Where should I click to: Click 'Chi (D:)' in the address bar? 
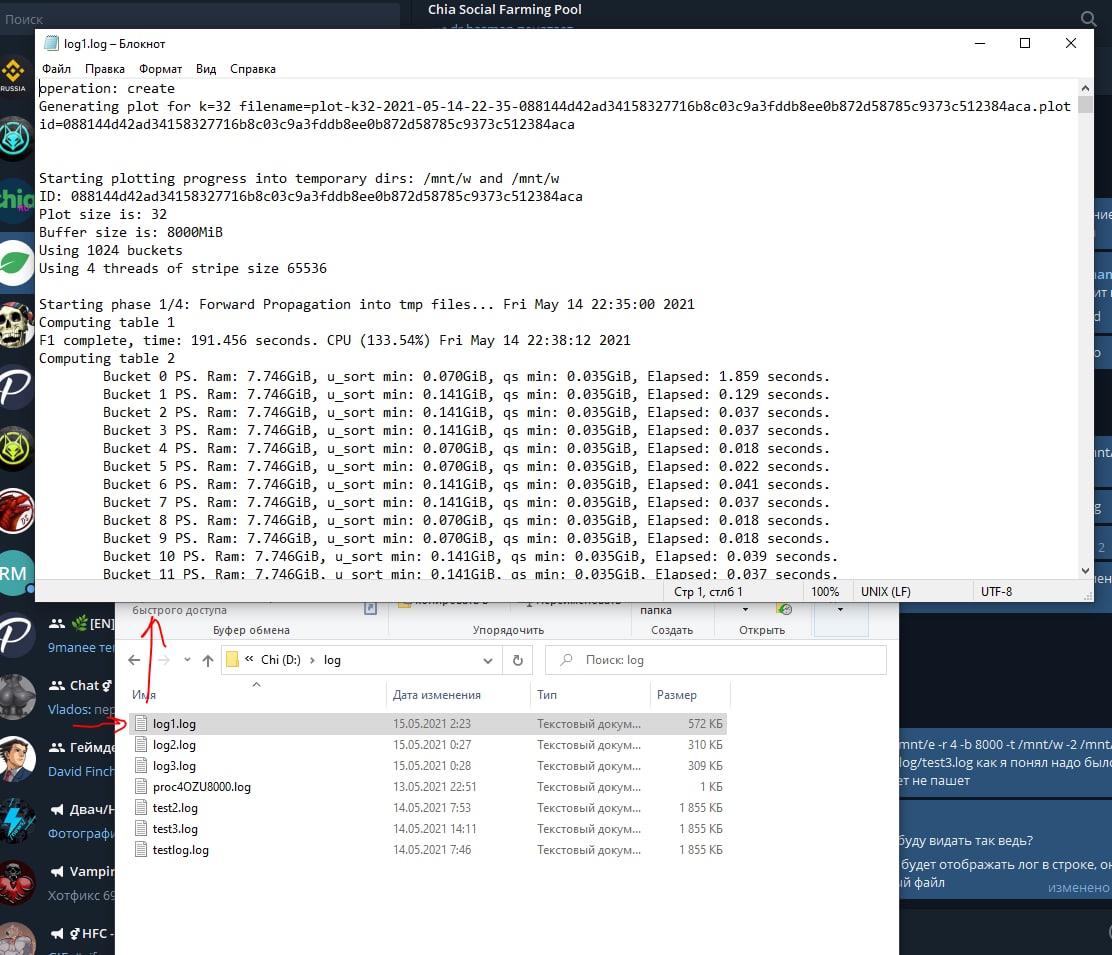tap(281, 660)
